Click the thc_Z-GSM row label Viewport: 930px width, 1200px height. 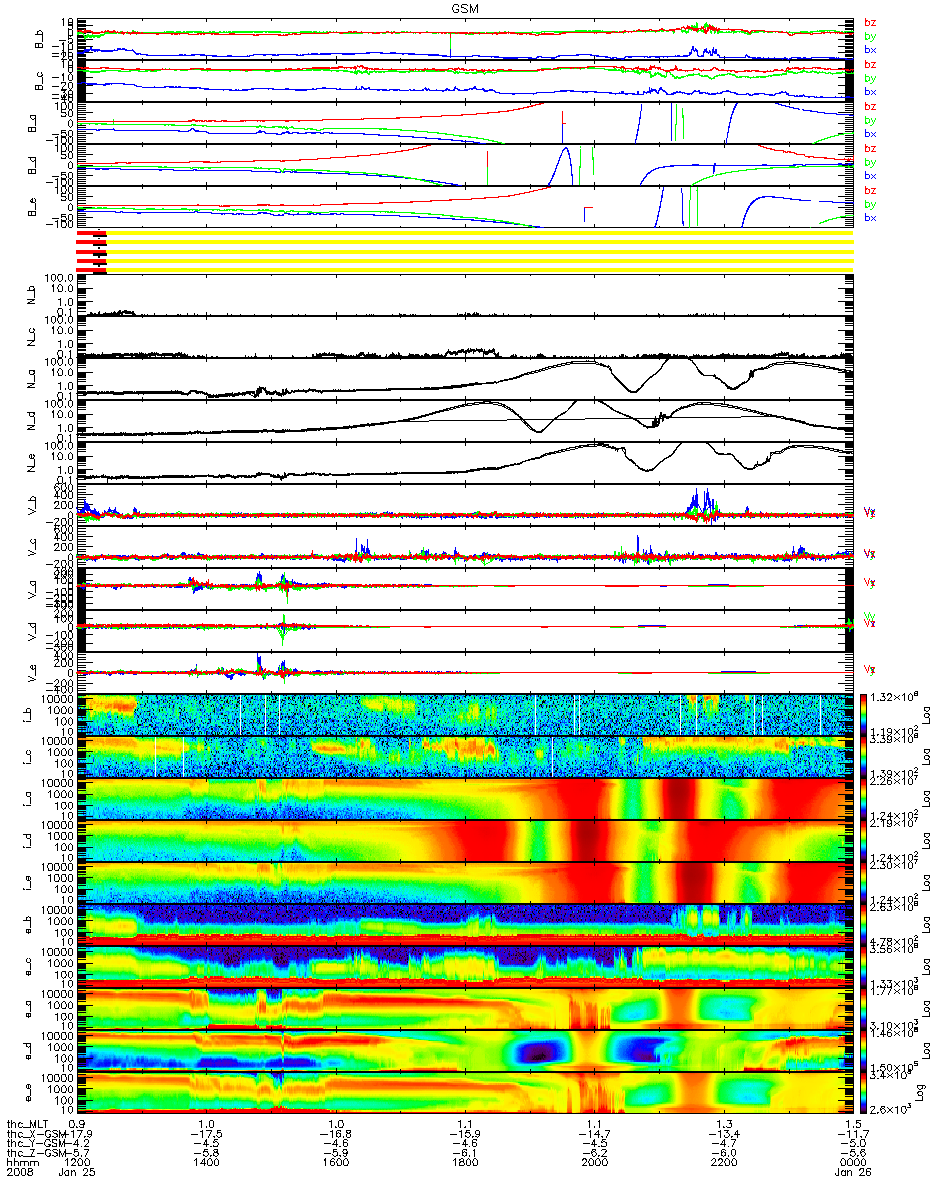[36, 1153]
